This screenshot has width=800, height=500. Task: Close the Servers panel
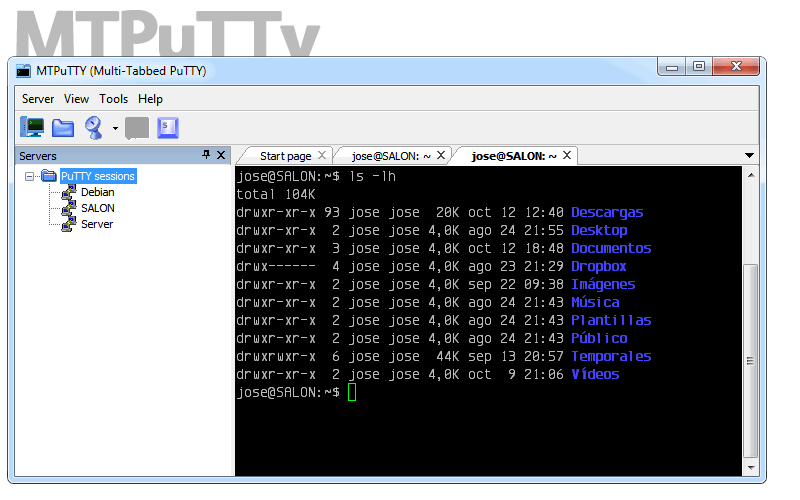point(221,155)
